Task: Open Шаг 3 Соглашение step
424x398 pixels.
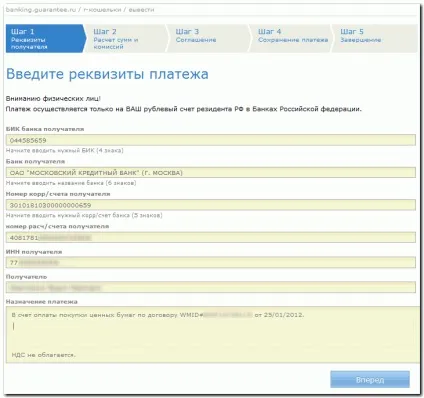Action: click(x=208, y=38)
